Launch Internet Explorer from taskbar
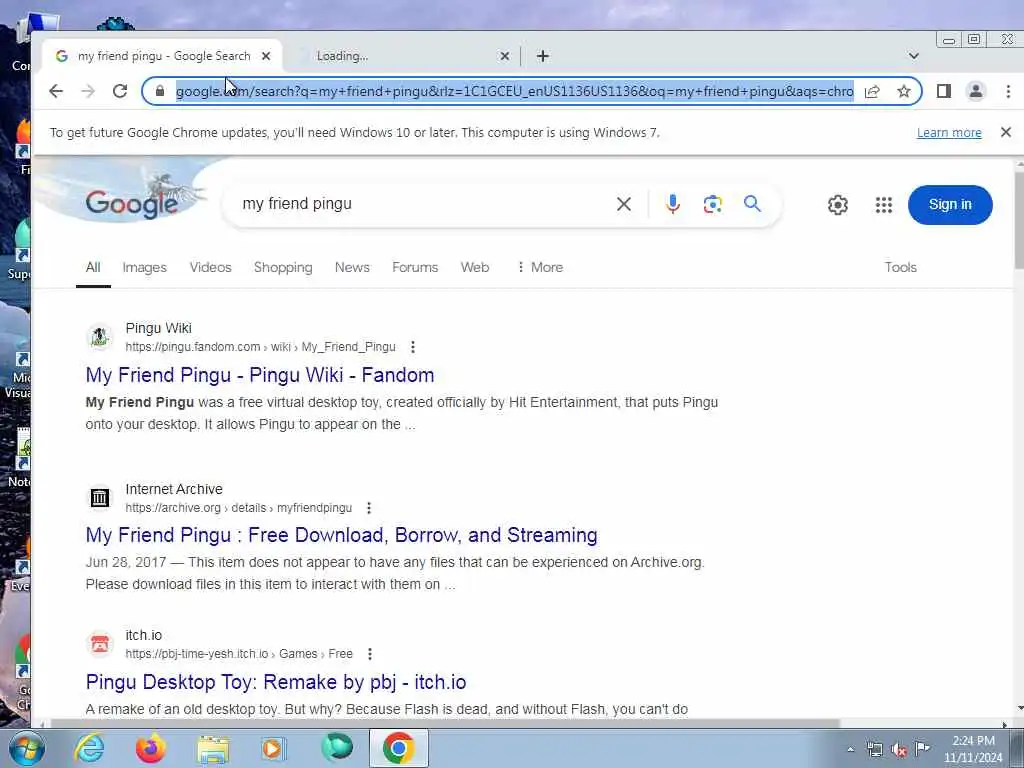 [89, 748]
